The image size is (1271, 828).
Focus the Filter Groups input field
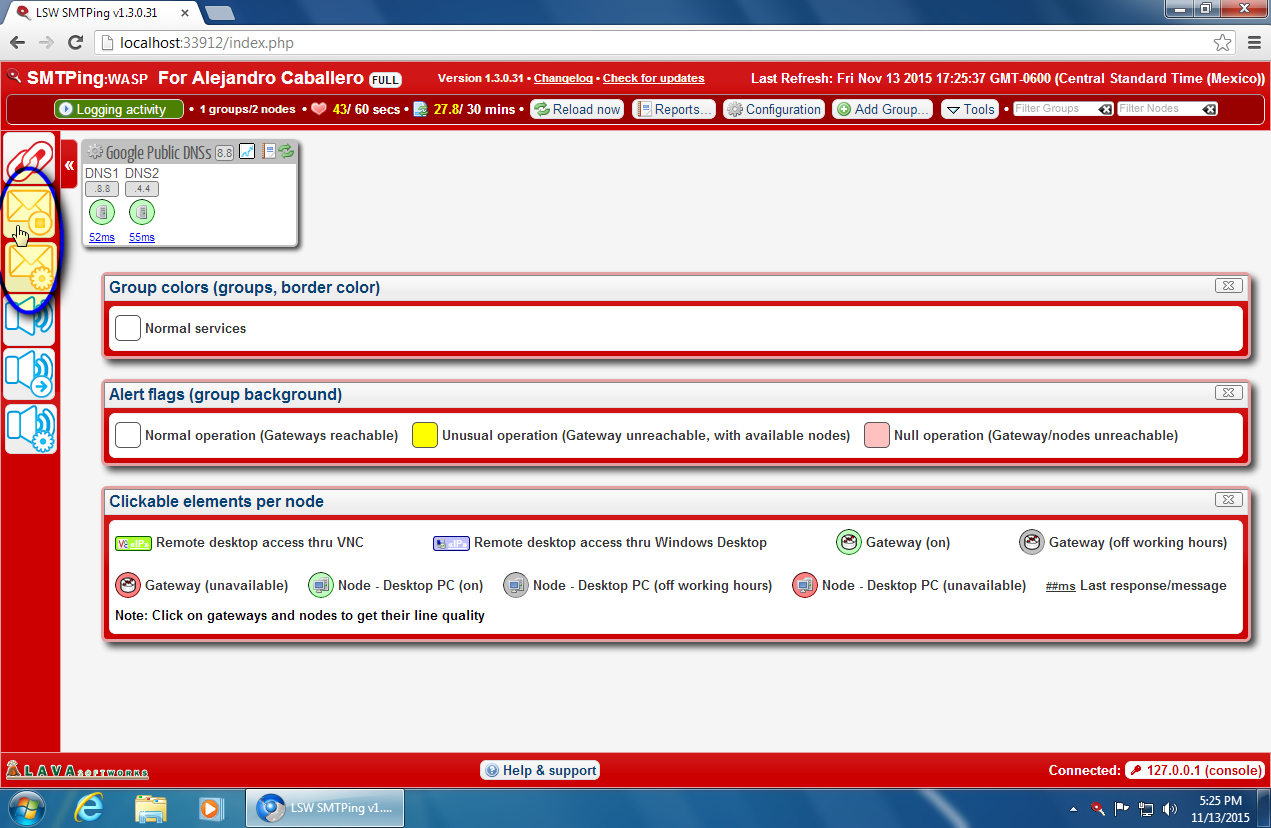pos(1055,109)
